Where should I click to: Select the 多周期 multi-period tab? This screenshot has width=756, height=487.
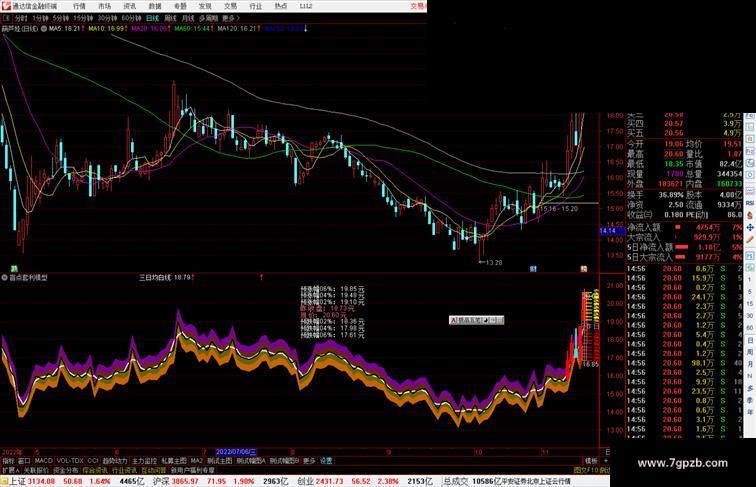208,18
